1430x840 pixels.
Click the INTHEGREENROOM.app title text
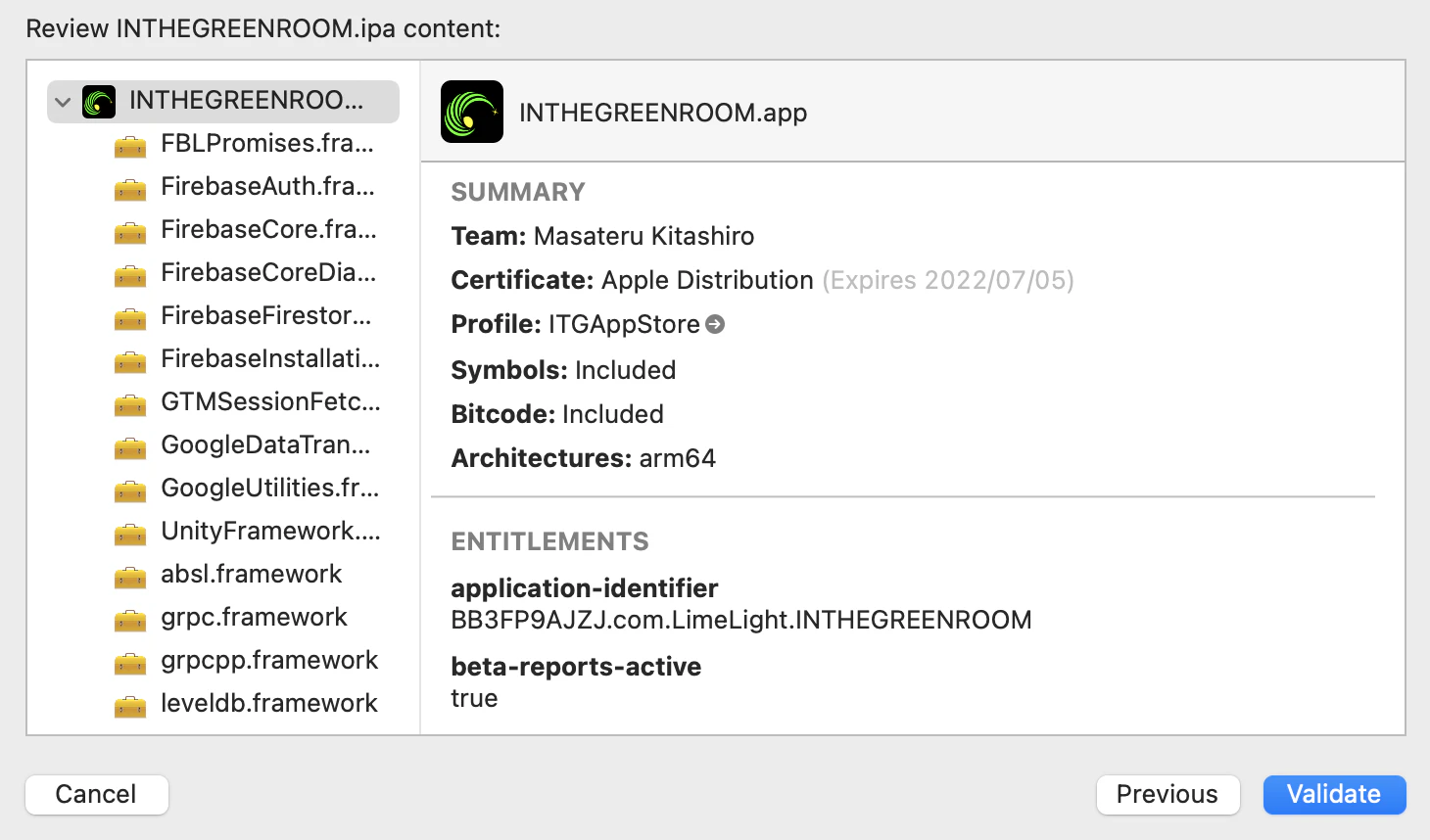point(663,113)
